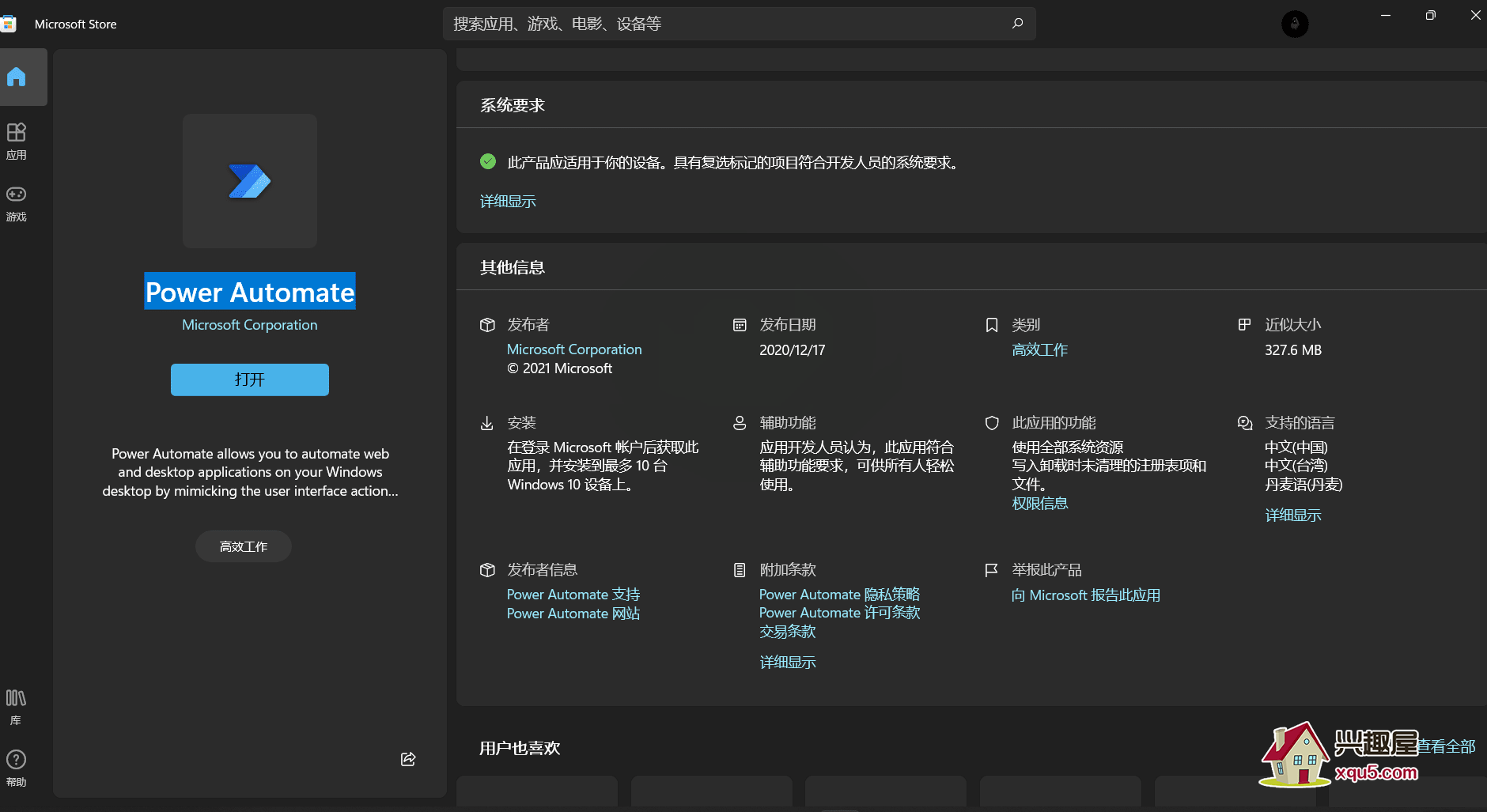
Task: Click the app description text
Action: pos(250,472)
